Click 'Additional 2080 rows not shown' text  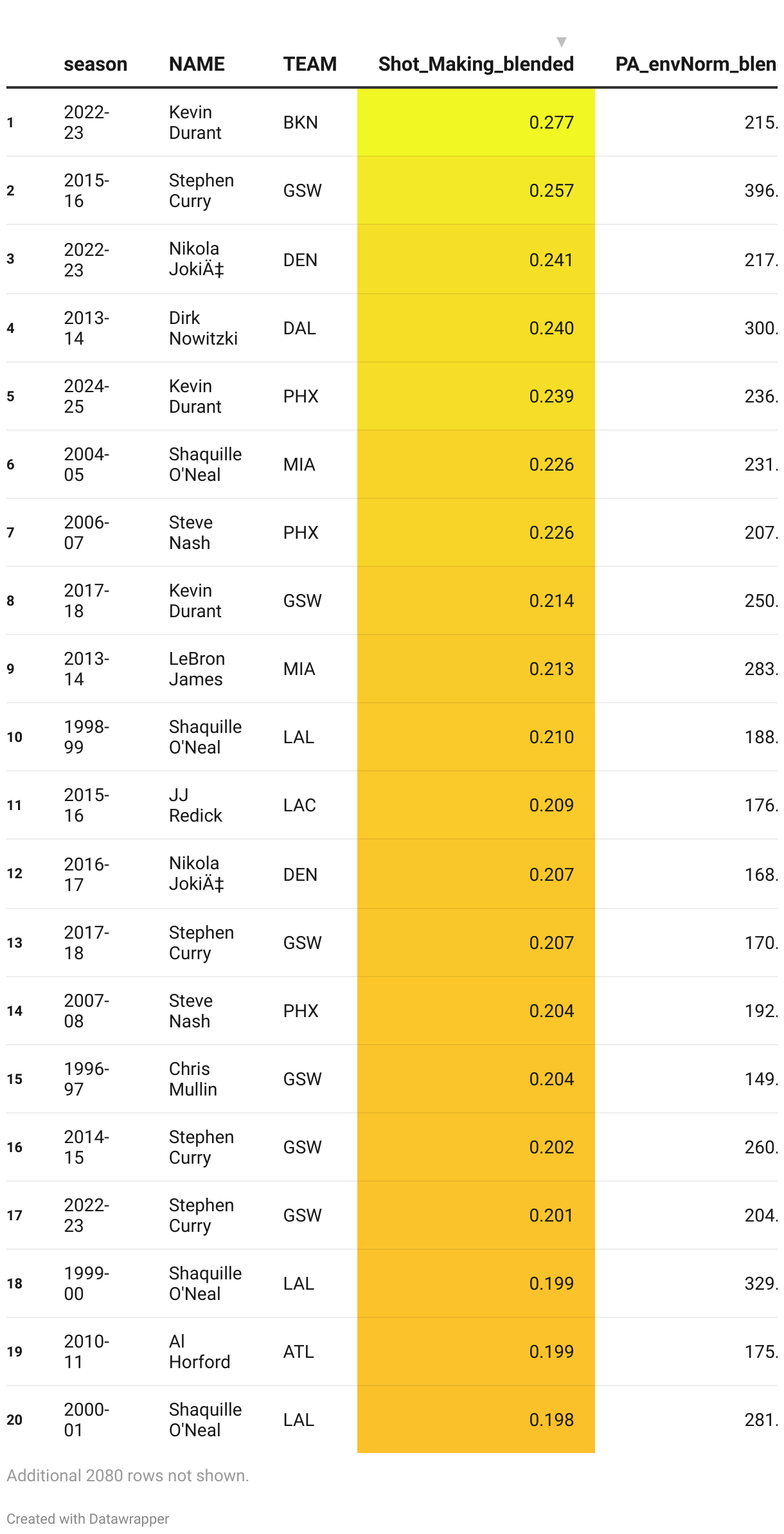pos(128,1475)
